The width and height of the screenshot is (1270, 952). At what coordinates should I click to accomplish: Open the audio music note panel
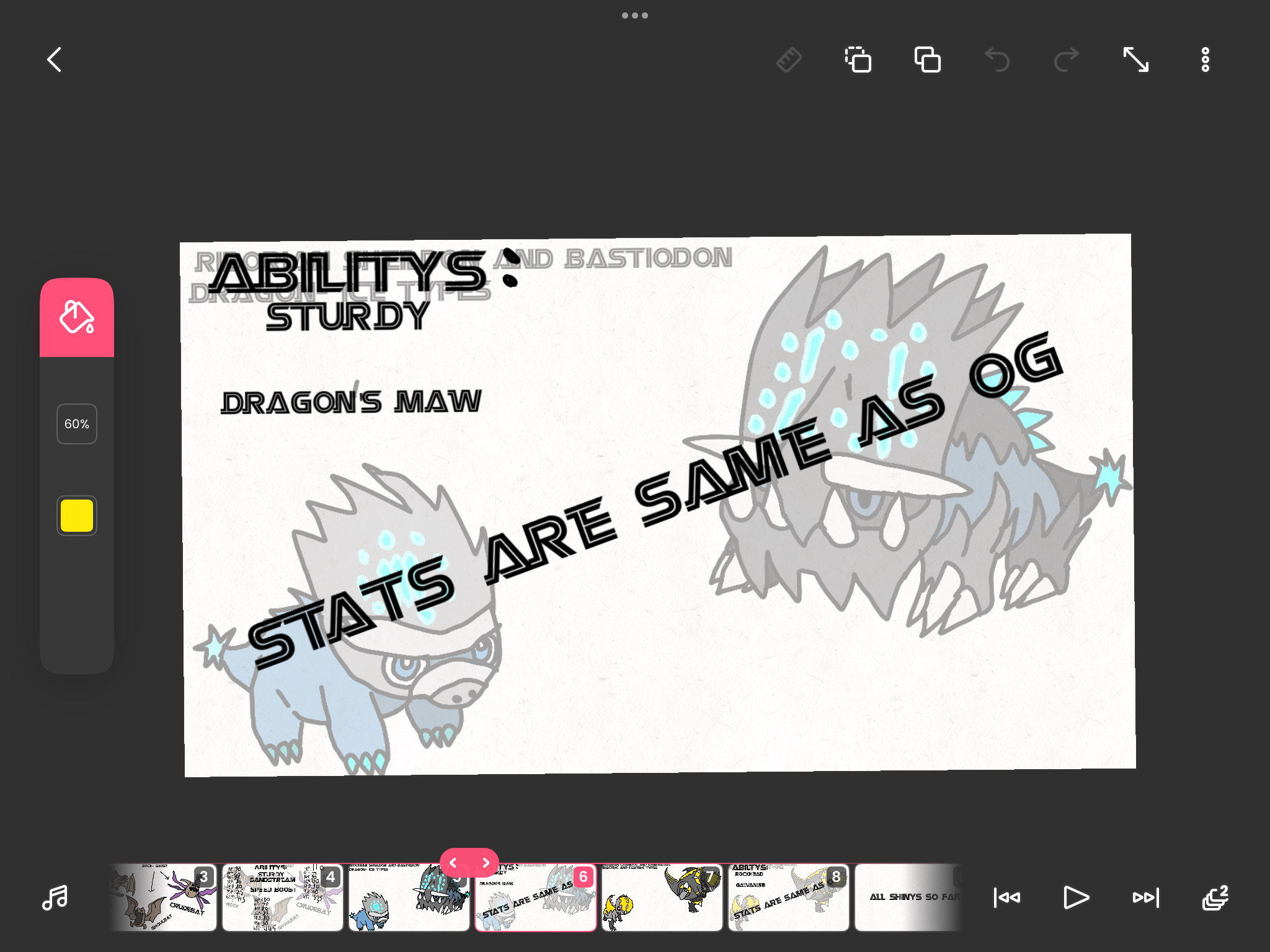55,897
